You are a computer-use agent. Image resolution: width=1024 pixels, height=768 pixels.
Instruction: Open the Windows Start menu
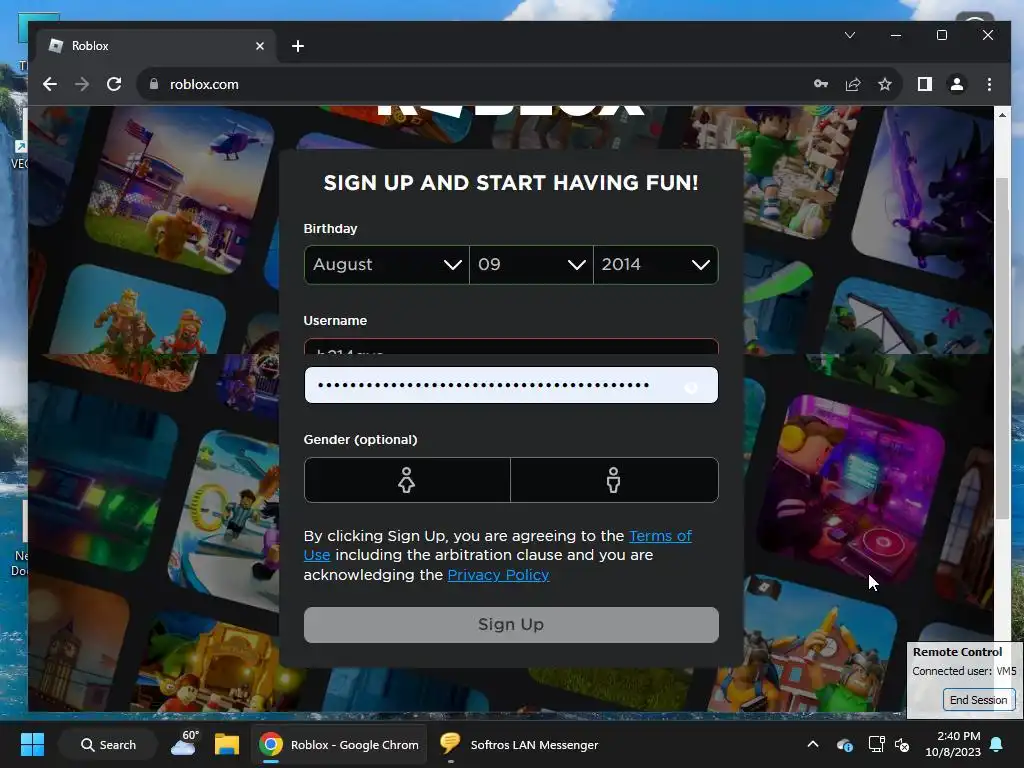tap(32, 744)
